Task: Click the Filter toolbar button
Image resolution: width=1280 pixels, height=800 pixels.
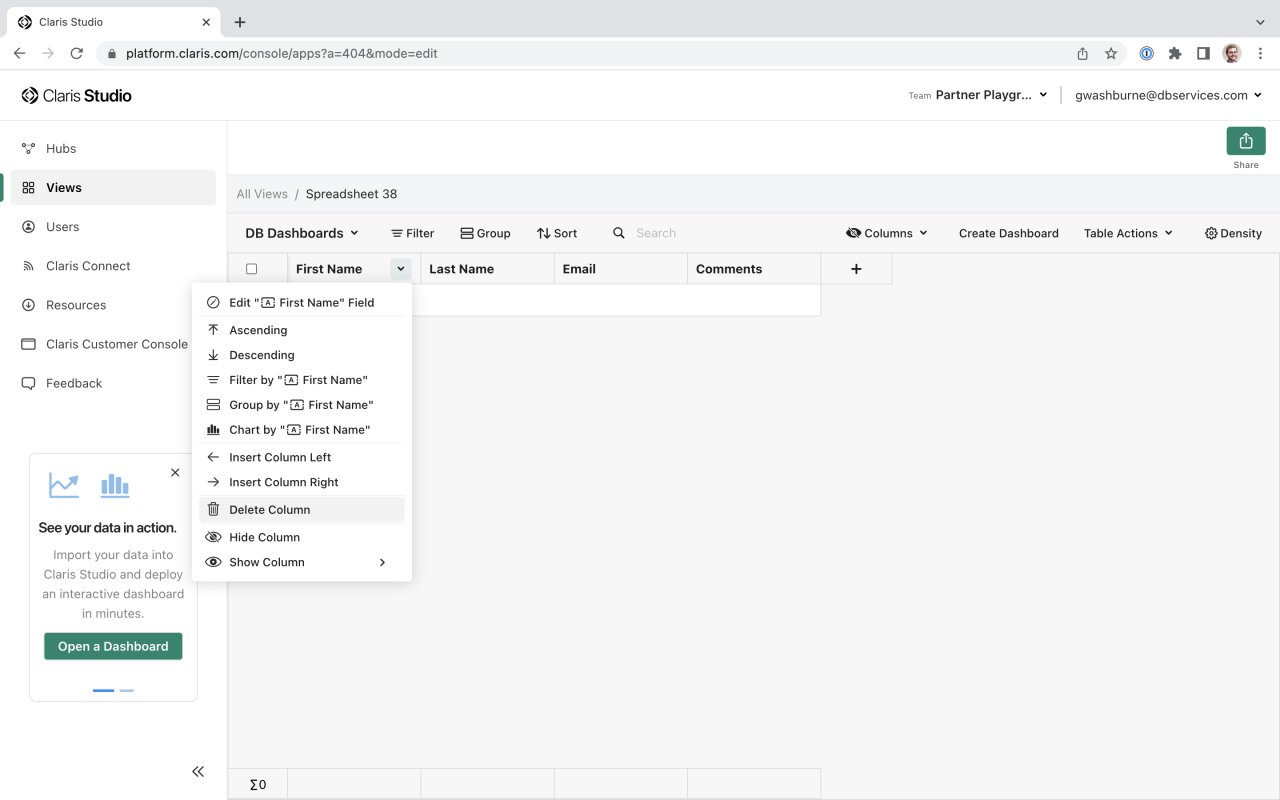Action: point(412,233)
